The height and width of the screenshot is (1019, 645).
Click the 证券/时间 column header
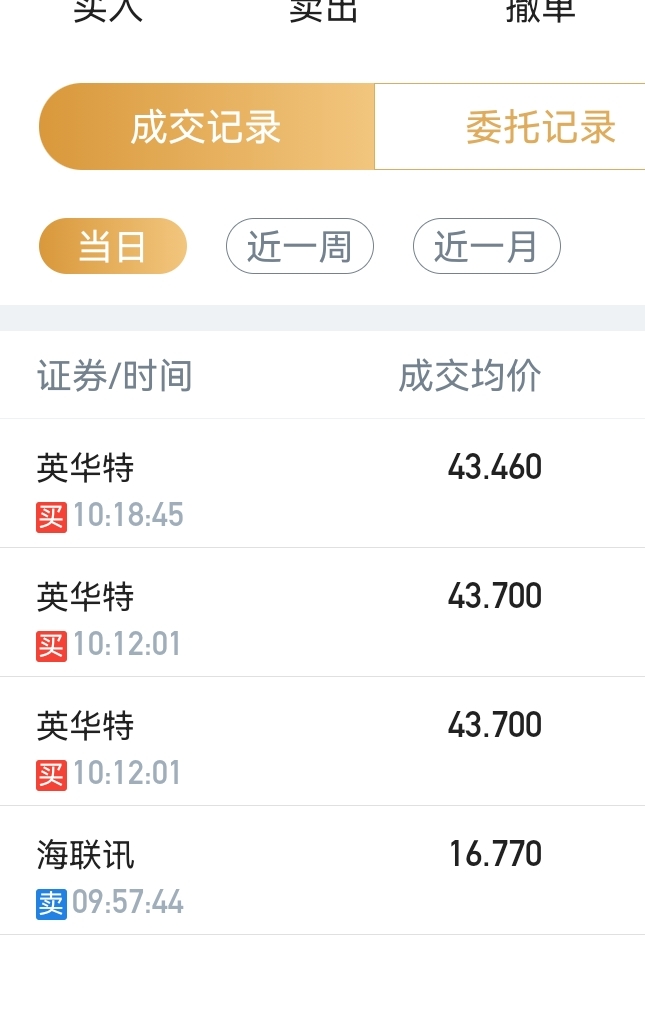[x=114, y=376]
